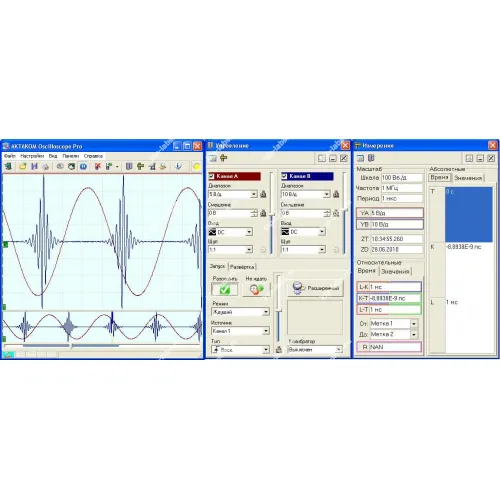Click the yellow circle toolbar icon

coord(196,166)
